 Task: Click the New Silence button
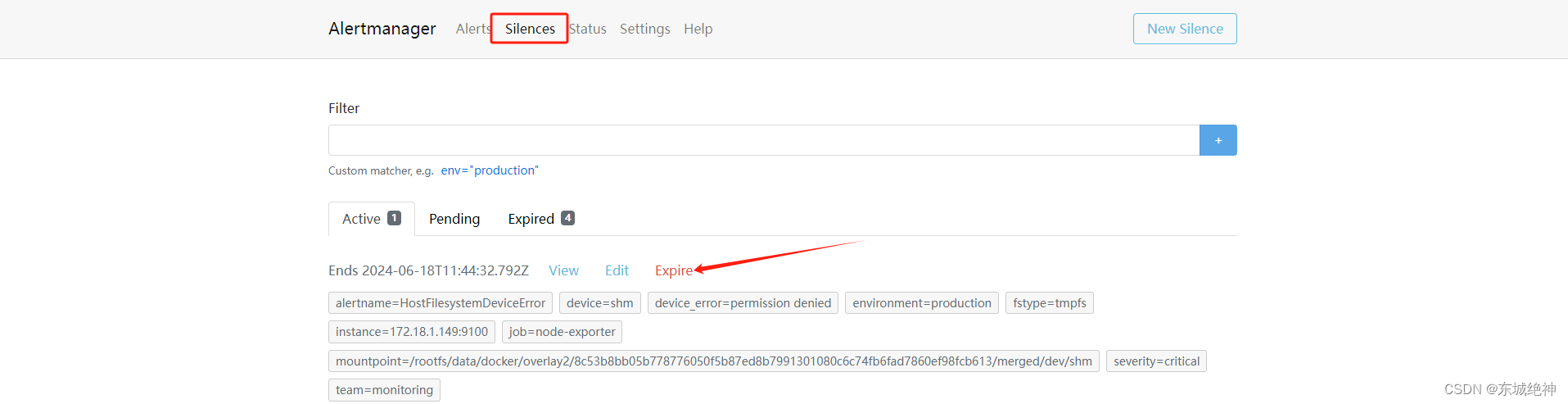click(1185, 29)
